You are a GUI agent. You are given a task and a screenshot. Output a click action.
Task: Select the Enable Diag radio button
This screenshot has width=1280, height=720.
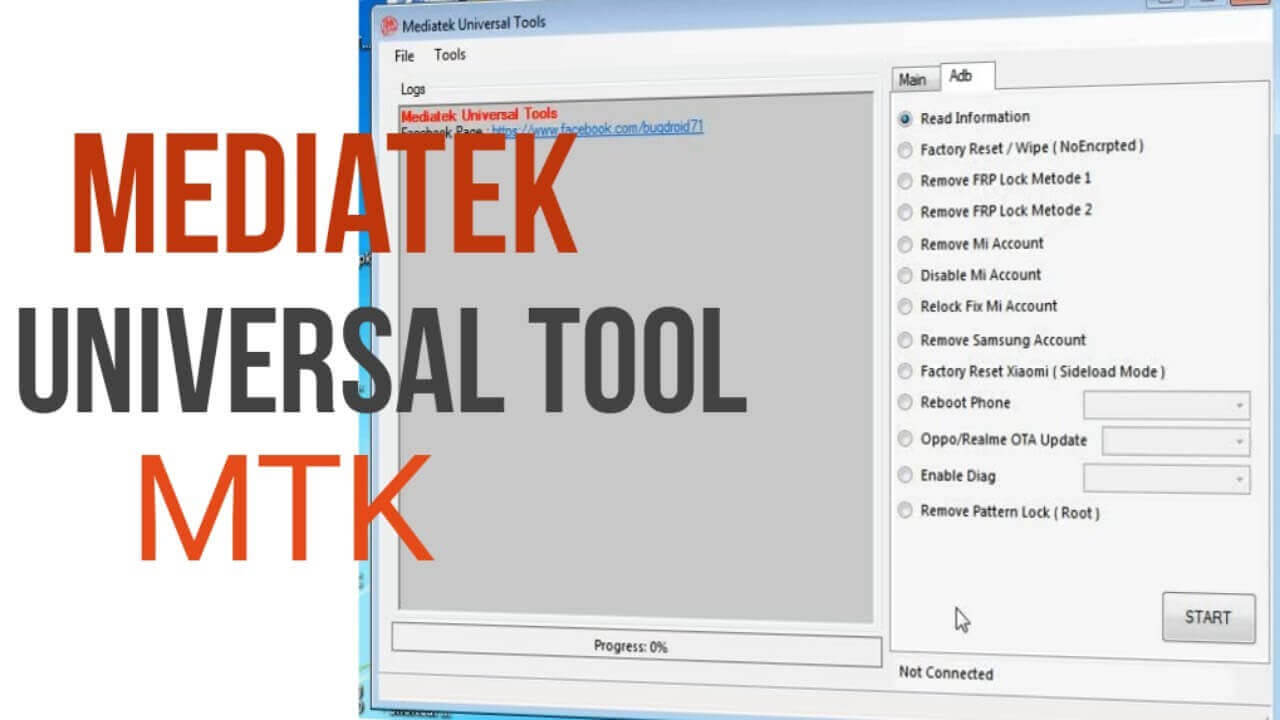point(904,476)
